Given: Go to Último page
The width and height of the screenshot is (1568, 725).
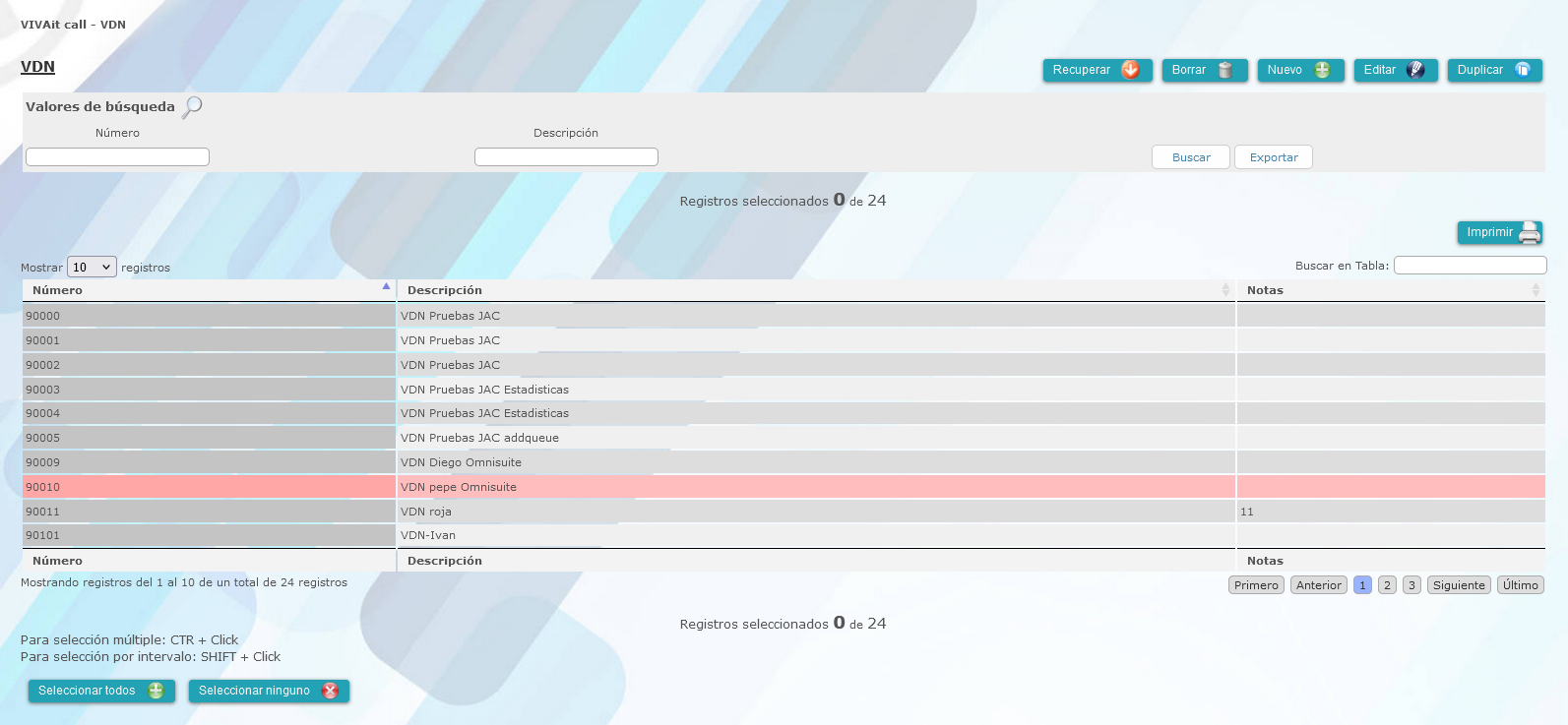Looking at the screenshot, I should (1521, 585).
